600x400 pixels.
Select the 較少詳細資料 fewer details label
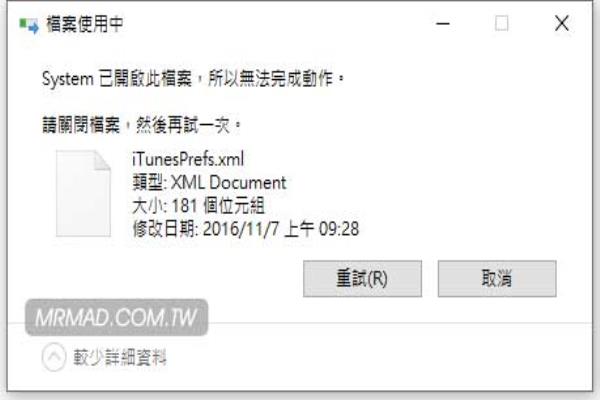pos(120,358)
